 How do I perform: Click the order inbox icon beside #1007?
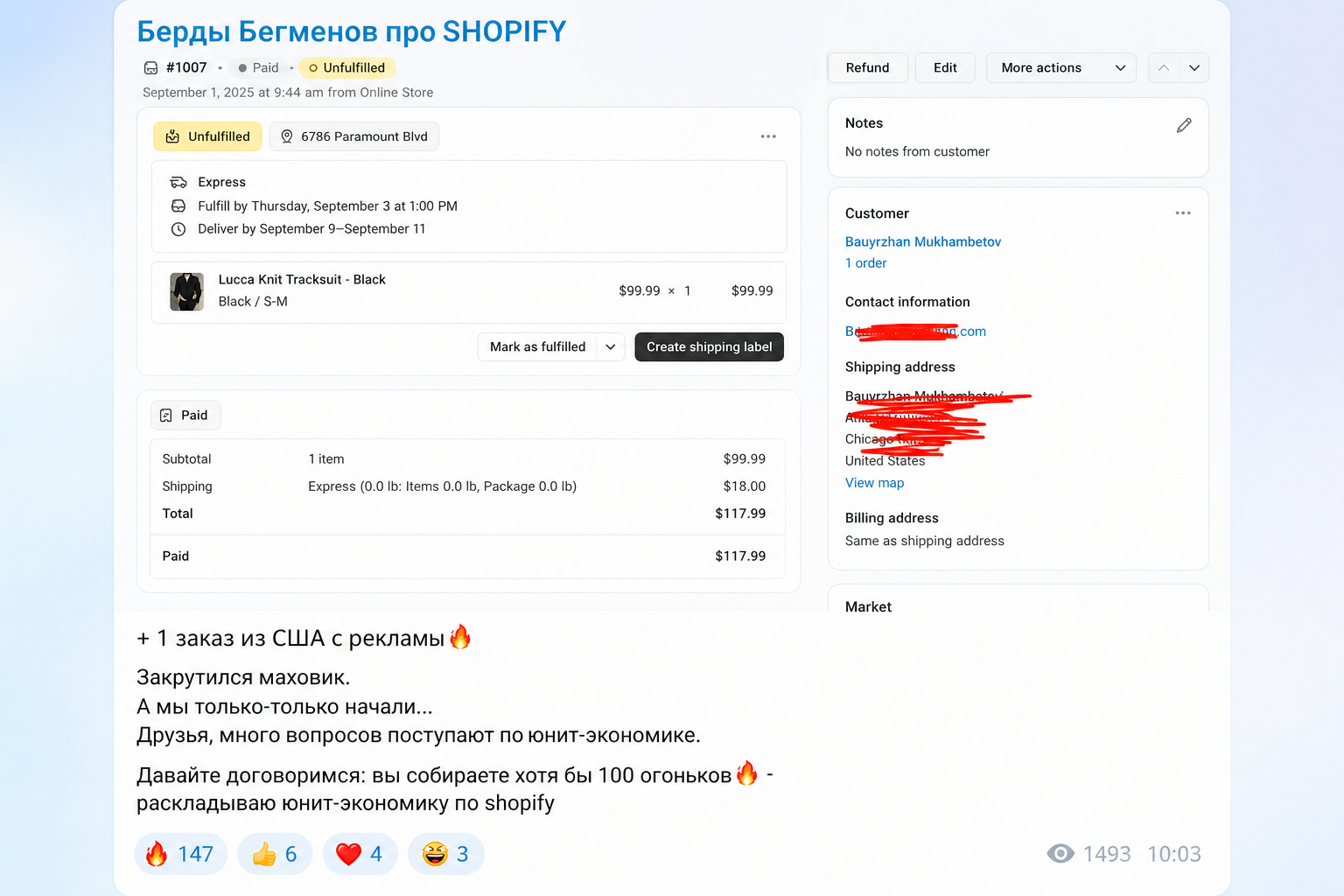pyautogui.click(x=150, y=67)
